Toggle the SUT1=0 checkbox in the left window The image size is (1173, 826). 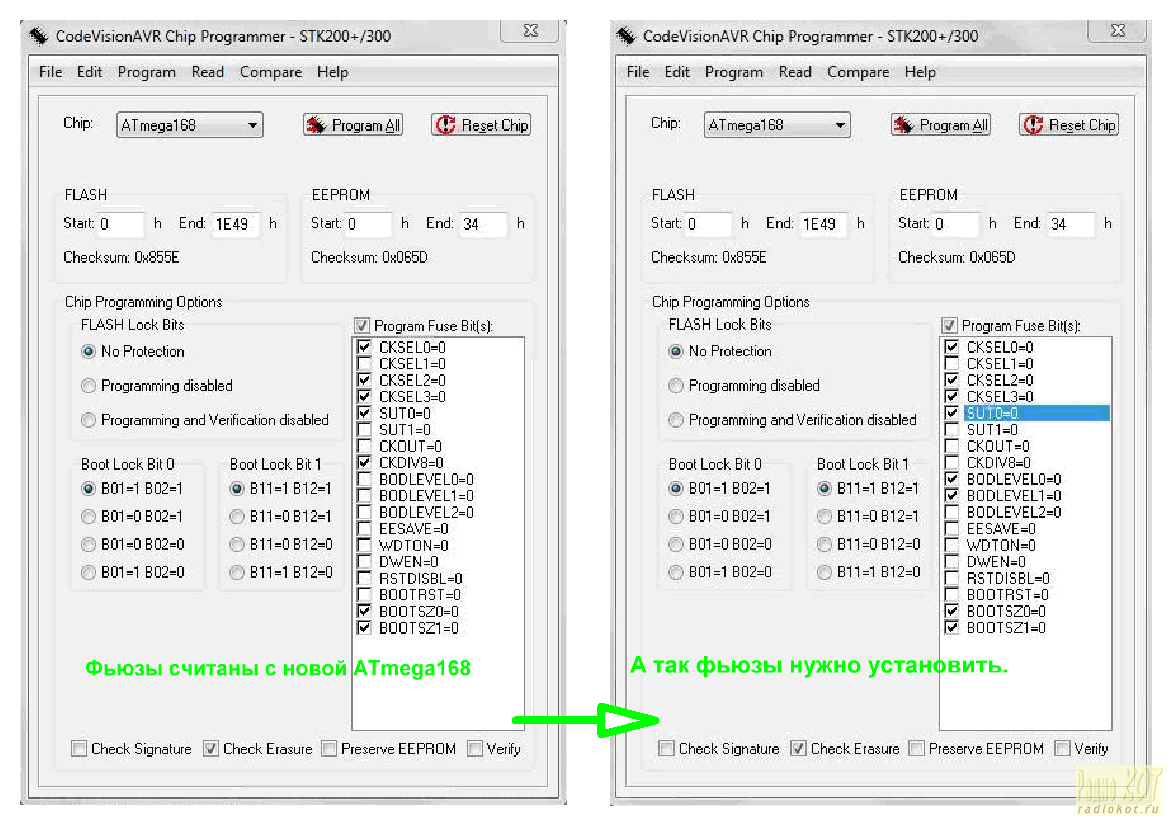pyautogui.click(x=364, y=429)
